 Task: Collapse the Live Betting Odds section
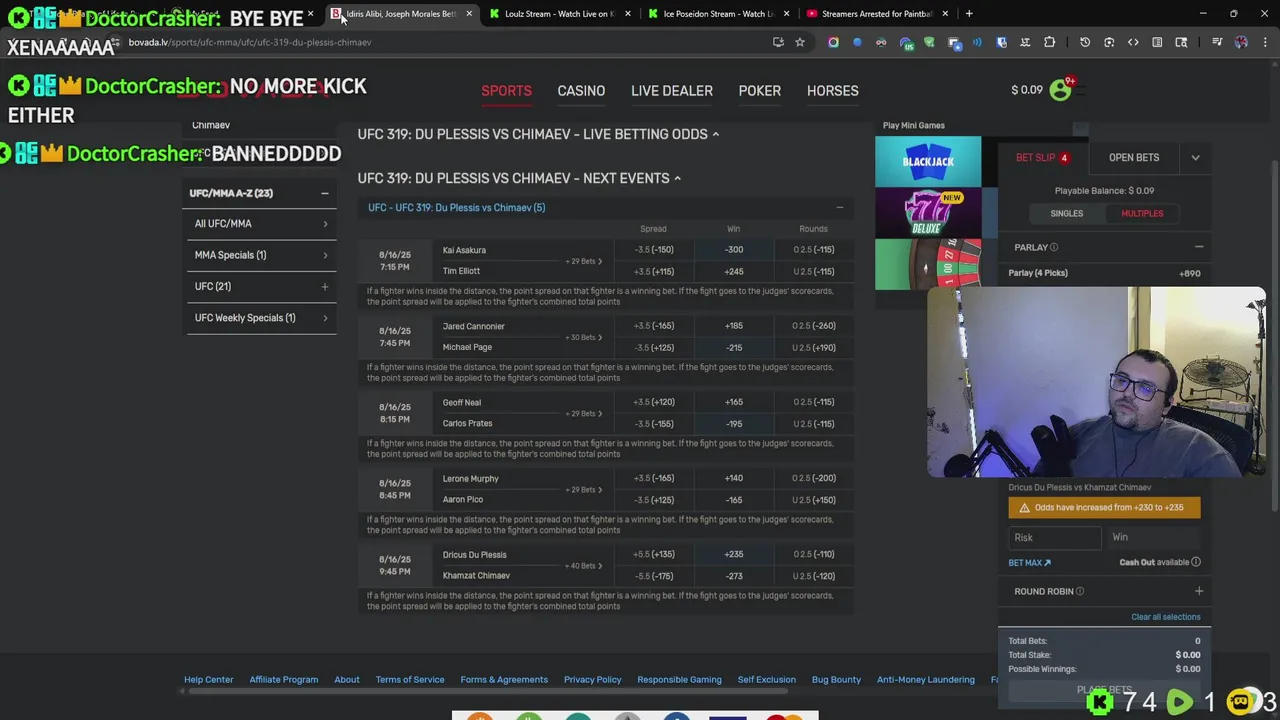pos(715,134)
